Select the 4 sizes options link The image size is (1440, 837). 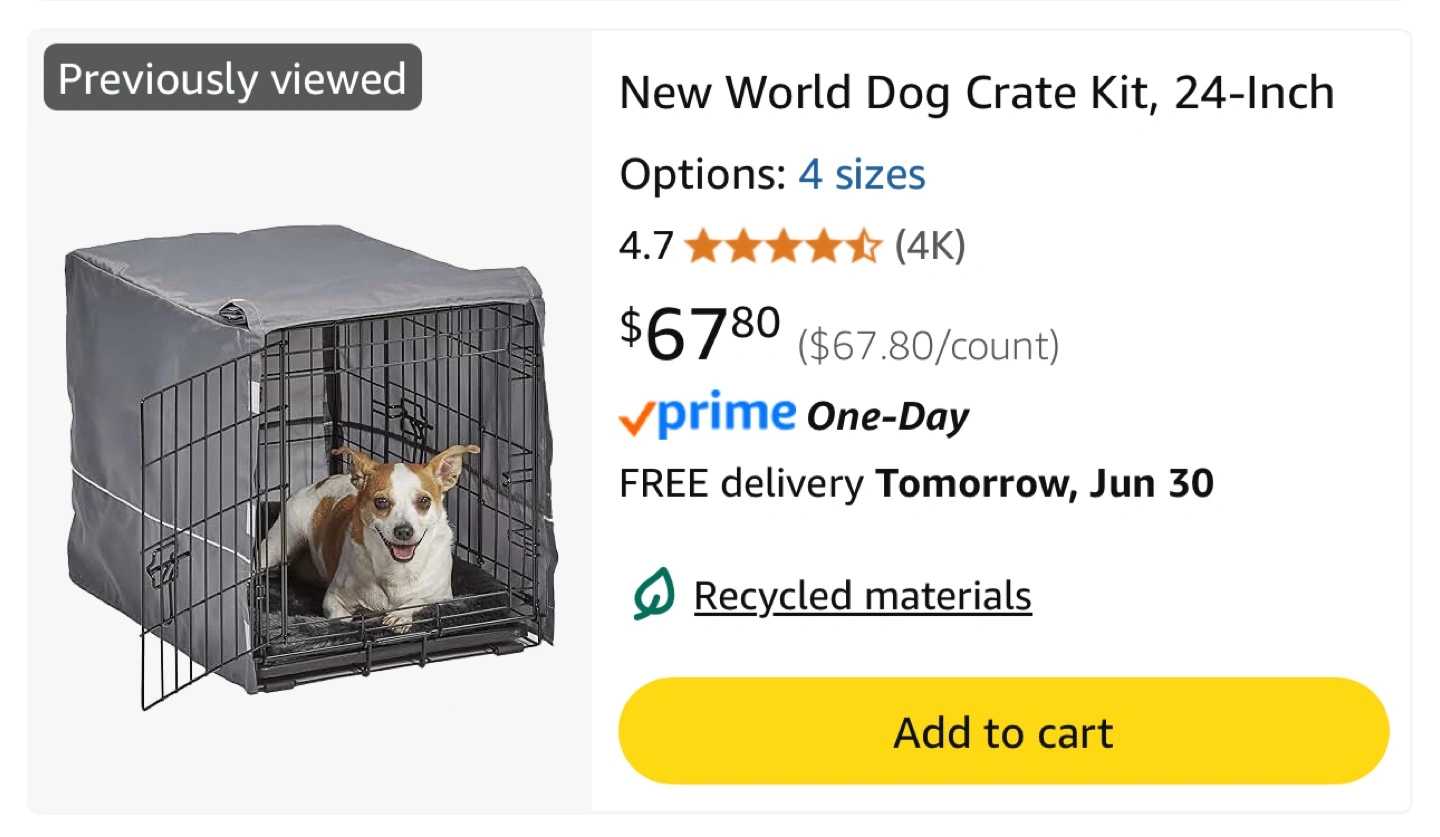861,175
